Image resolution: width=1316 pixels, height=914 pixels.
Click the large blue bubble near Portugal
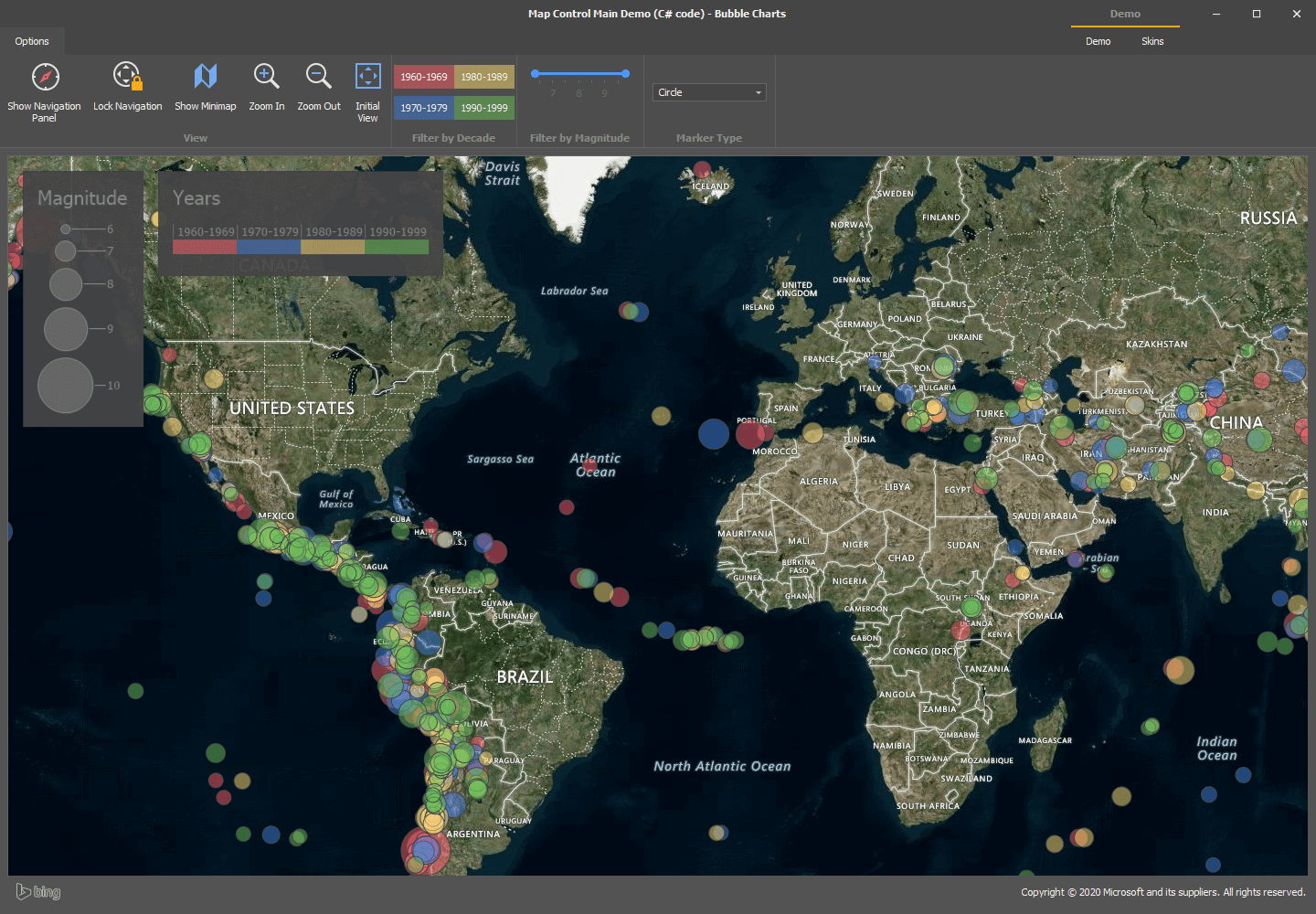click(x=714, y=433)
